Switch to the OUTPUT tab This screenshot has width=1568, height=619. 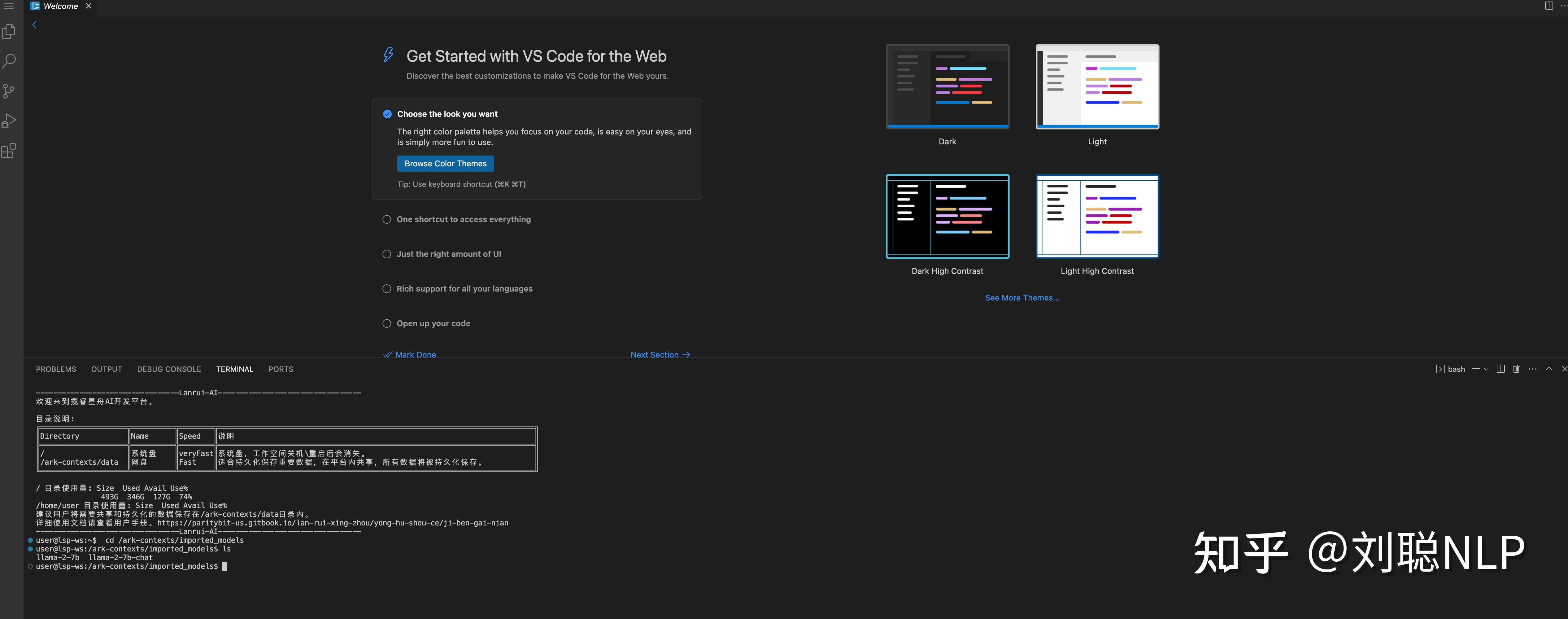point(107,369)
